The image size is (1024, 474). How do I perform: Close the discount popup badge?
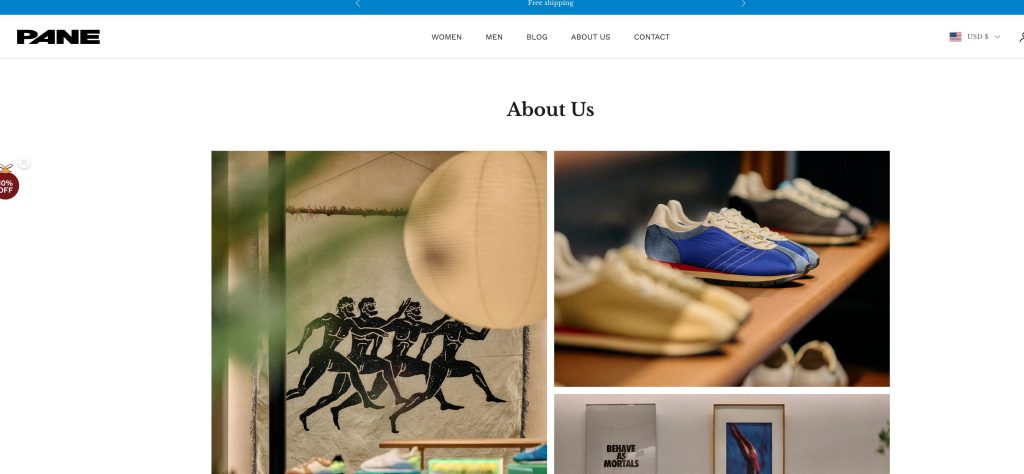(x=24, y=163)
